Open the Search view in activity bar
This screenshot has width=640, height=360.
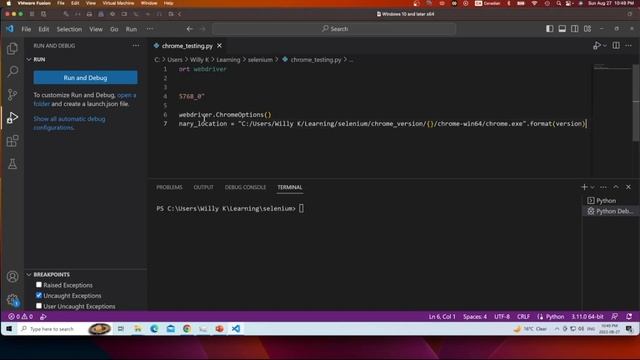pyautogui.click(x=12, y=71)
